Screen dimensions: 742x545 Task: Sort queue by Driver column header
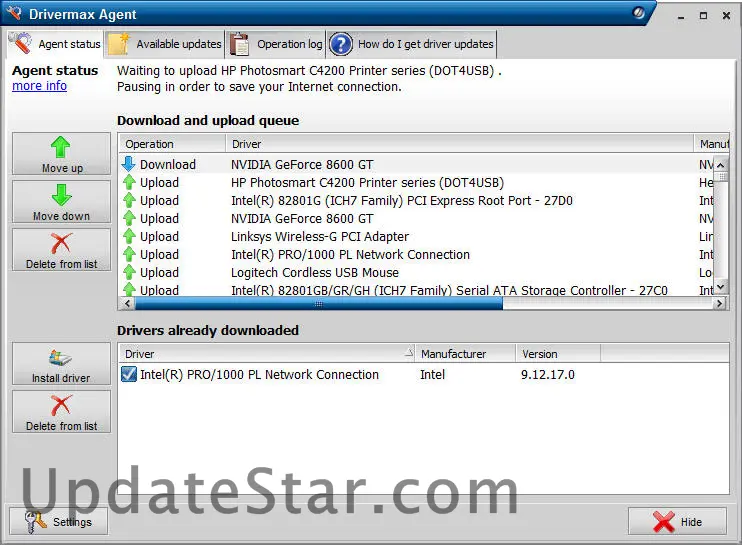(x=459, y=144)
